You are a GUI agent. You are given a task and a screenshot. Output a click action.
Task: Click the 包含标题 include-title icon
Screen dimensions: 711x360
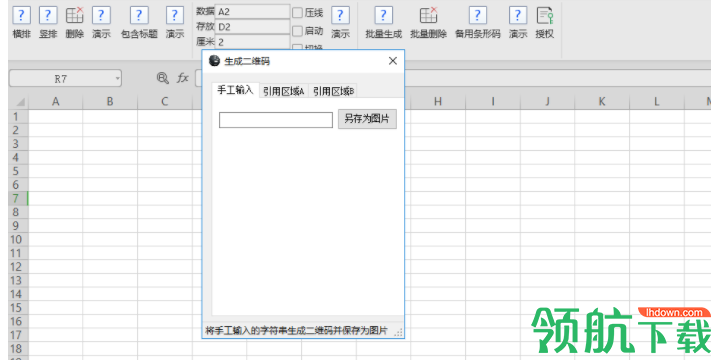coord(139,15)
